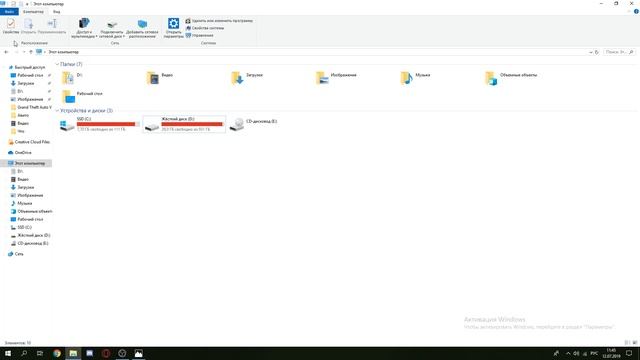Screen dimensions: 640x360
Task: Click Add network location ribbon icon
Action: 142,28
